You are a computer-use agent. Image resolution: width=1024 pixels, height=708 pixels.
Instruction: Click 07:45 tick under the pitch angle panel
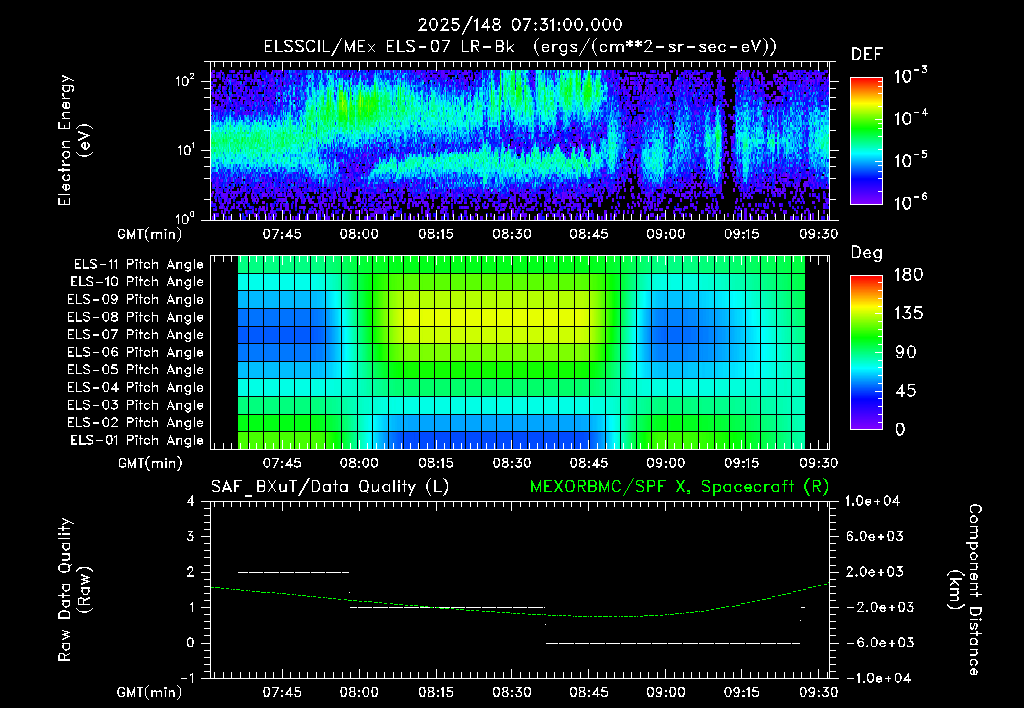[x=282, y=463]
